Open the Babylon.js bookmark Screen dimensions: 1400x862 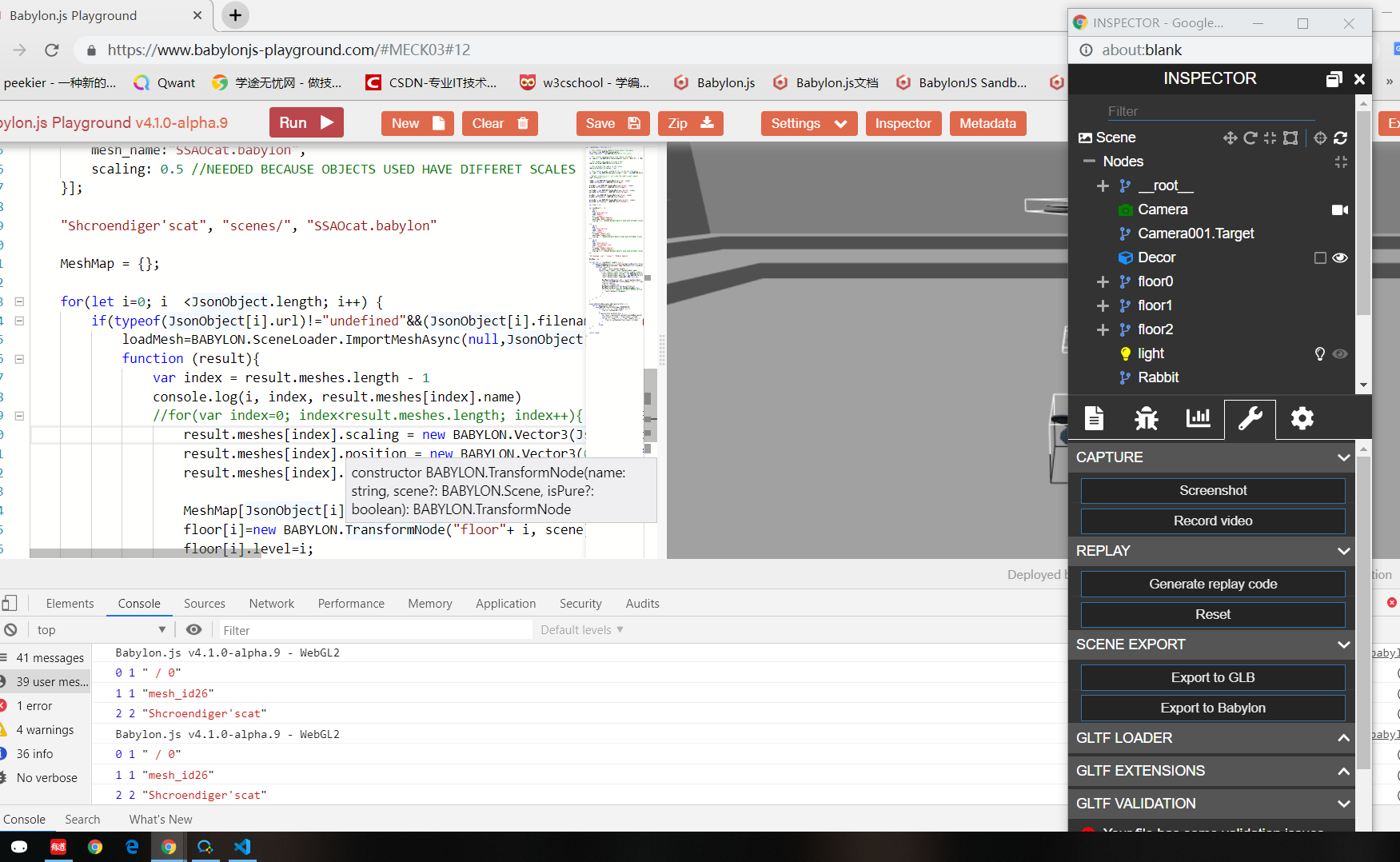tap(715, 82)
